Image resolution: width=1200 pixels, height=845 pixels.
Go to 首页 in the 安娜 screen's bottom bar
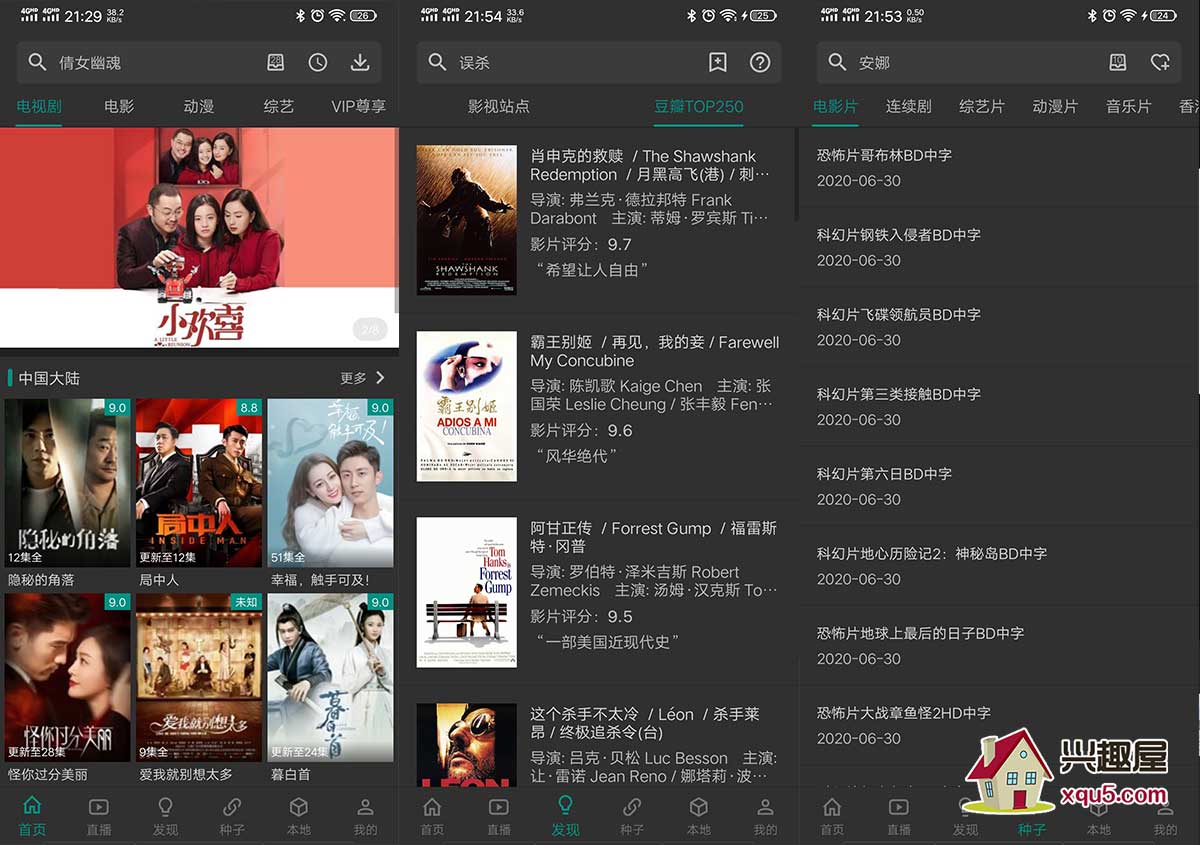coord(832,816)
